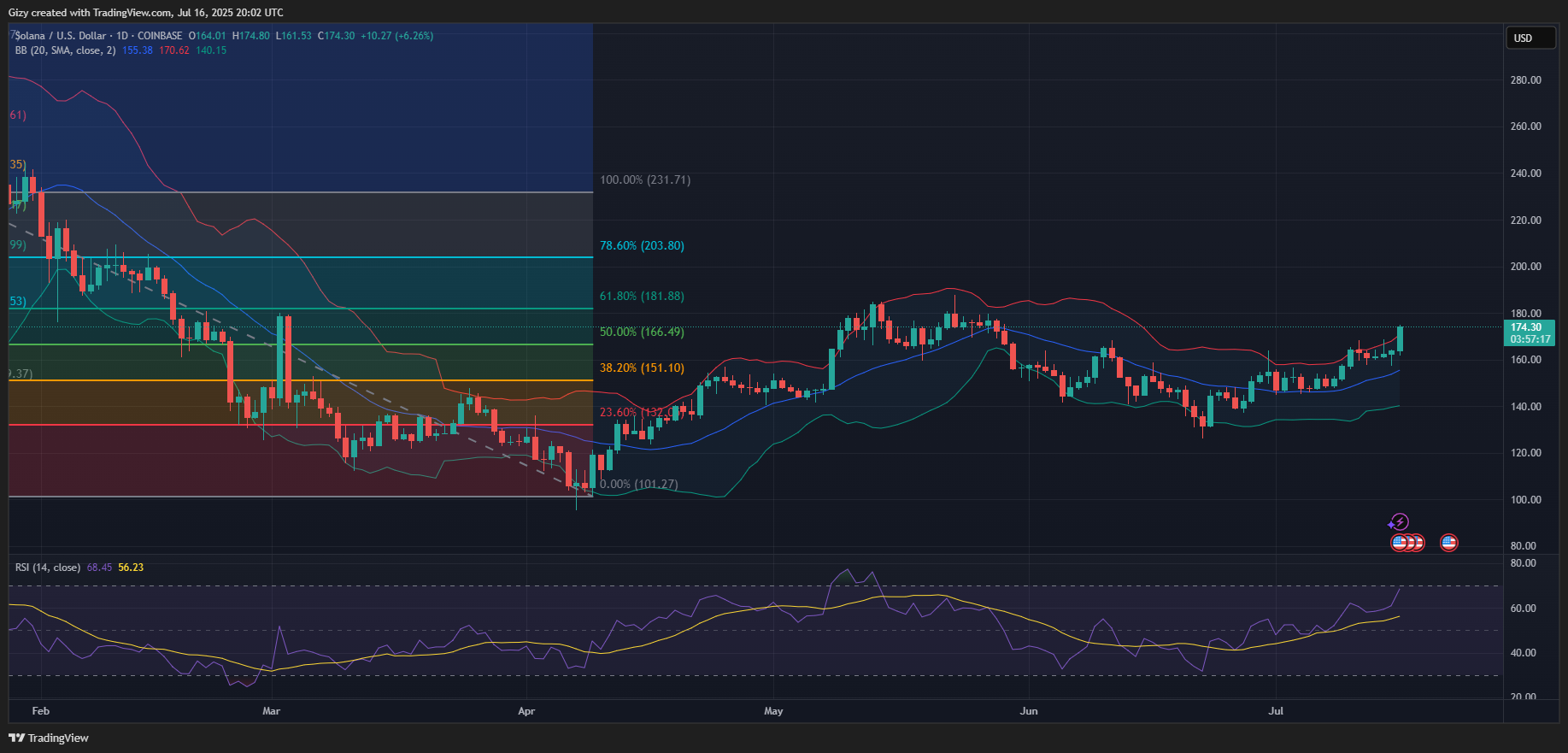Click the candle countdown 03:57:17
Image resolution: width=1568 pixels, height=753 pixels.
(x=1529, y=339)
